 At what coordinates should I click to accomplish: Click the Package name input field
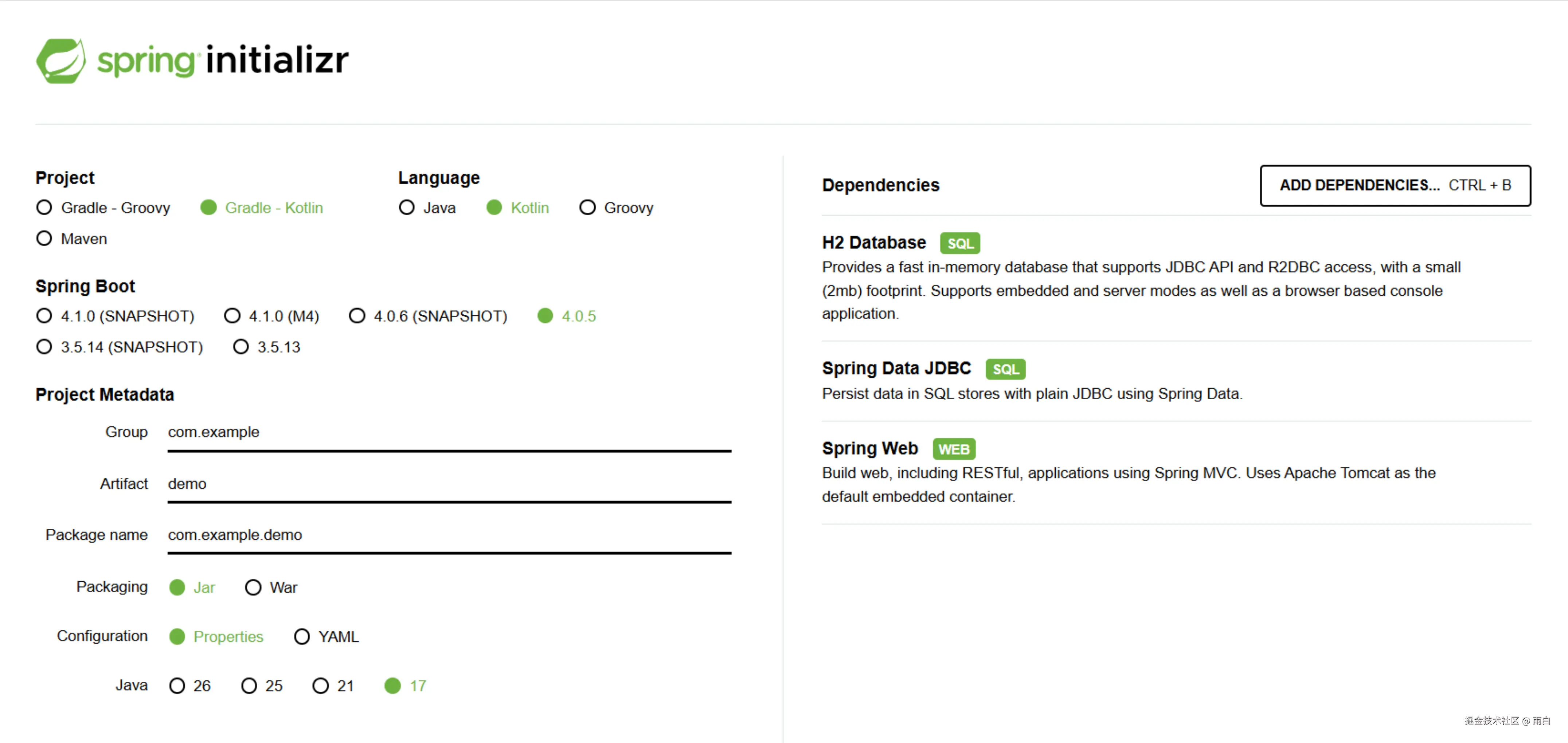coord(449,535)
